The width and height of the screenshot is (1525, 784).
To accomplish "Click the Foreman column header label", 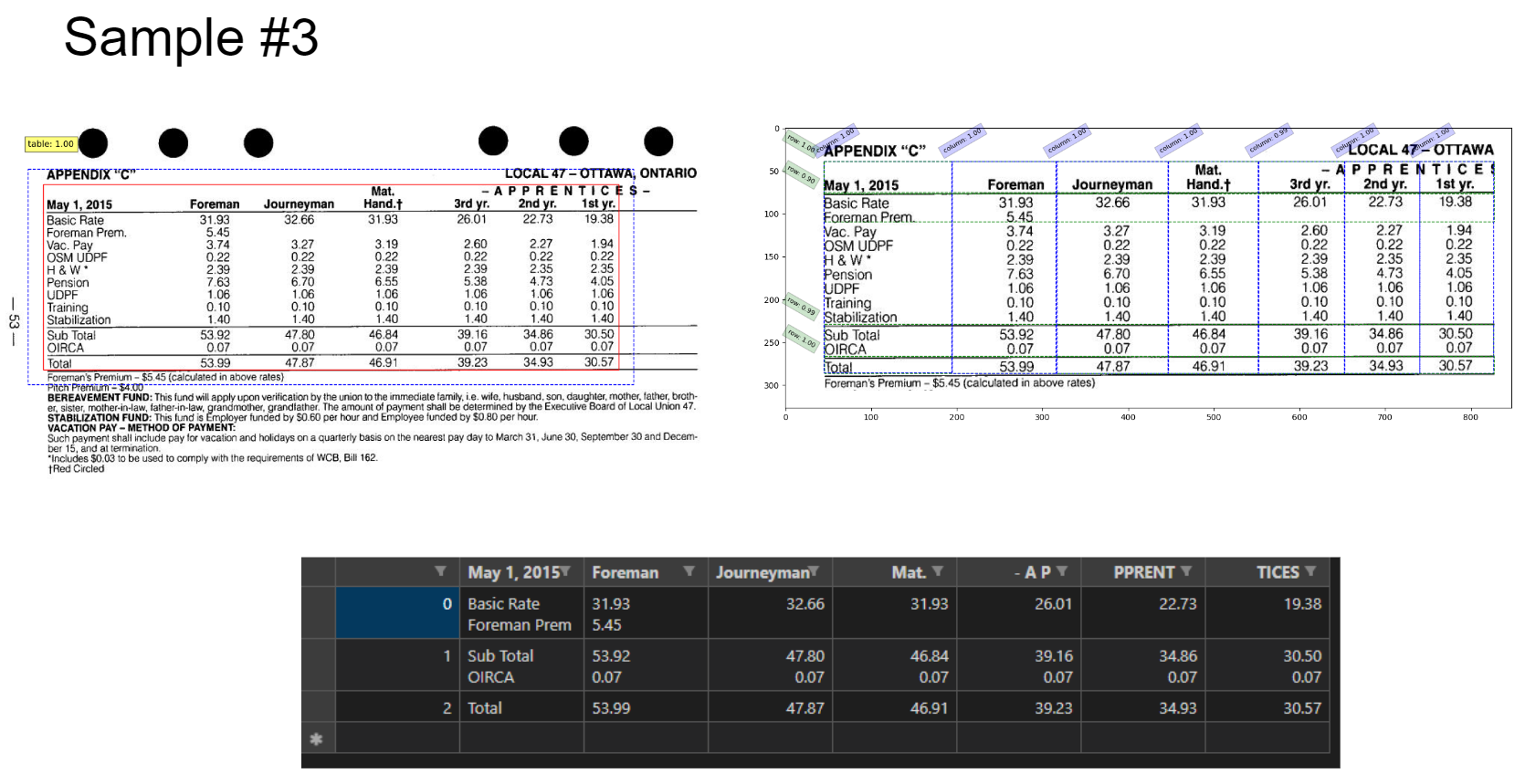I will [625, 572].
